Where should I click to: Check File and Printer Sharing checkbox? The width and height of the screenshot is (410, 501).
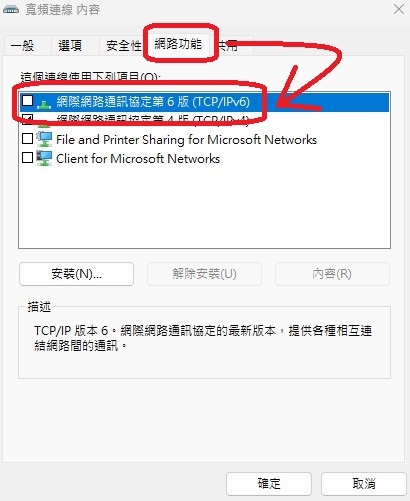pyautogui.click(x=27, y=139)
